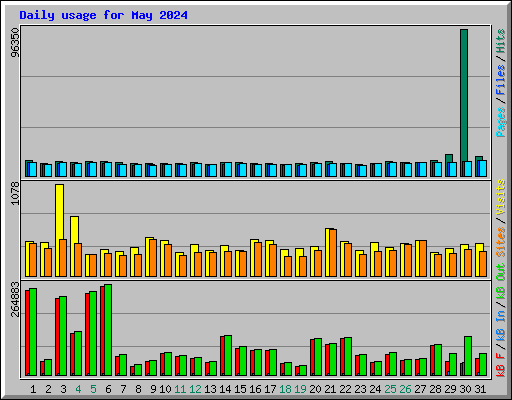Click the 'Files' legend label
This screenshot has width=512, height=400.
501,80
